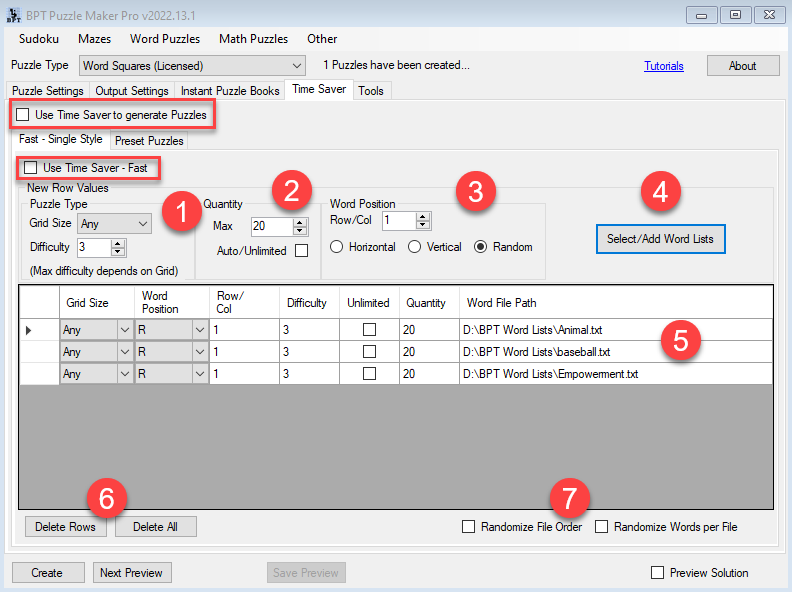Decrease Max quantity with down arrow
Image resolution: width=792 pixels, height=592 pixels.
pos(300,230)
